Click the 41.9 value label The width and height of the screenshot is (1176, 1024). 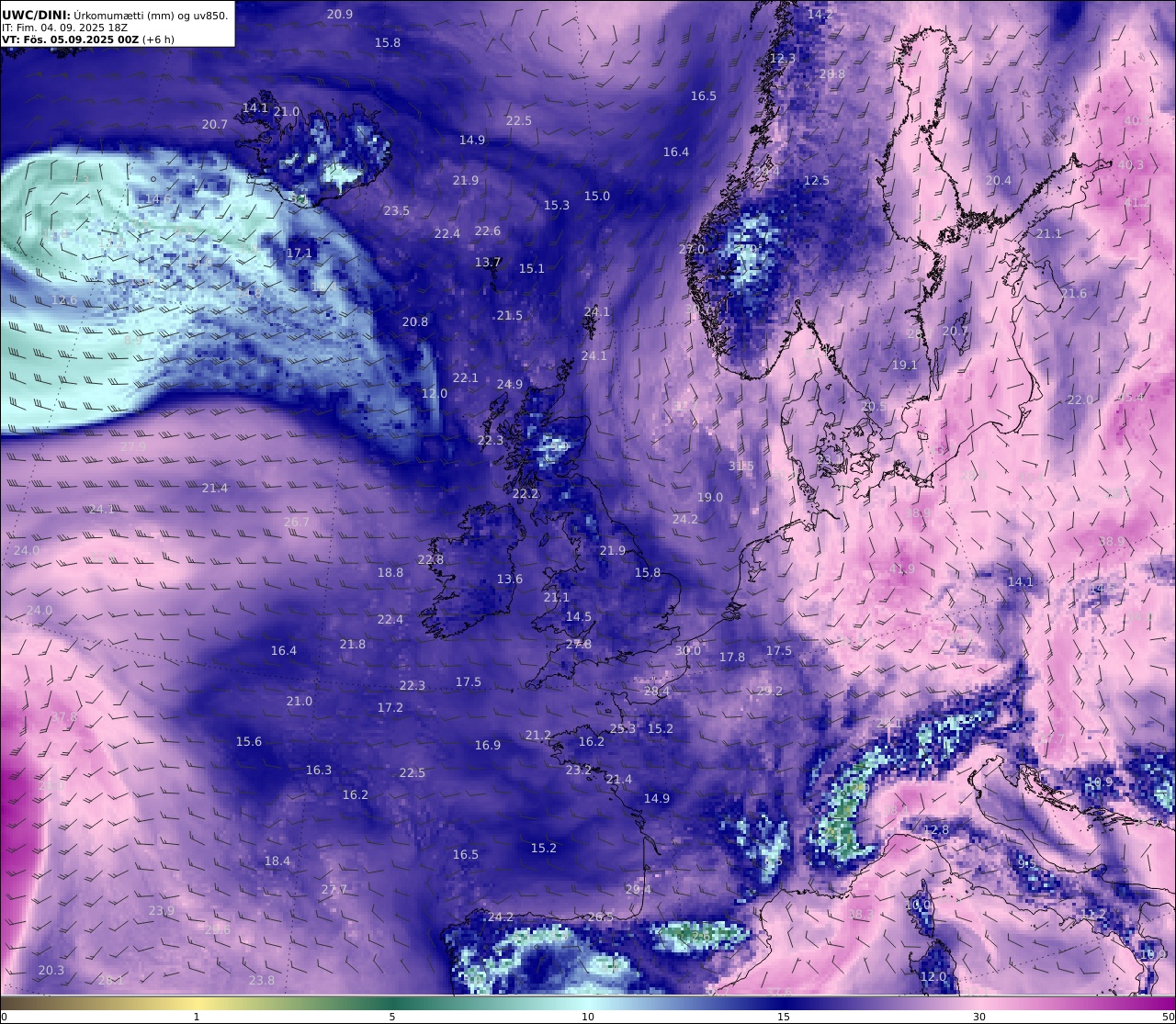tap(902, 569)
